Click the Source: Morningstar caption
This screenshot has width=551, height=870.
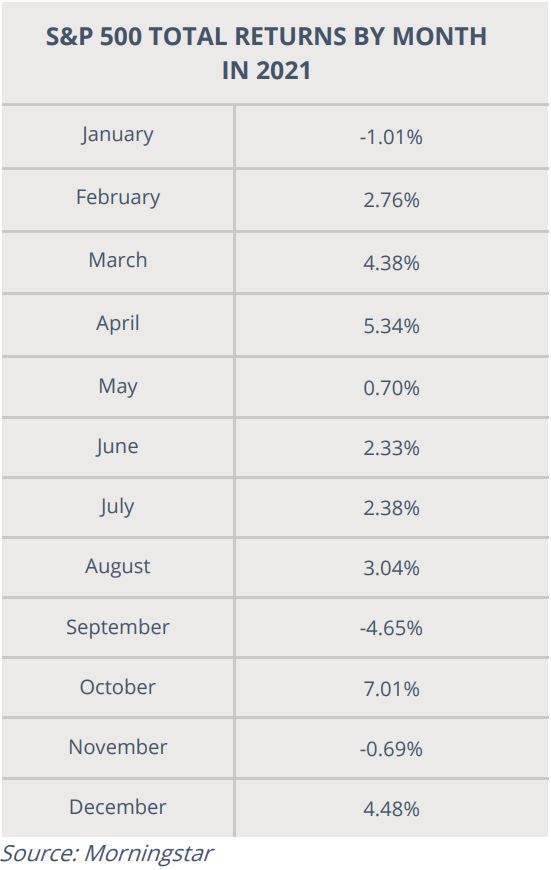coord(107,854)
